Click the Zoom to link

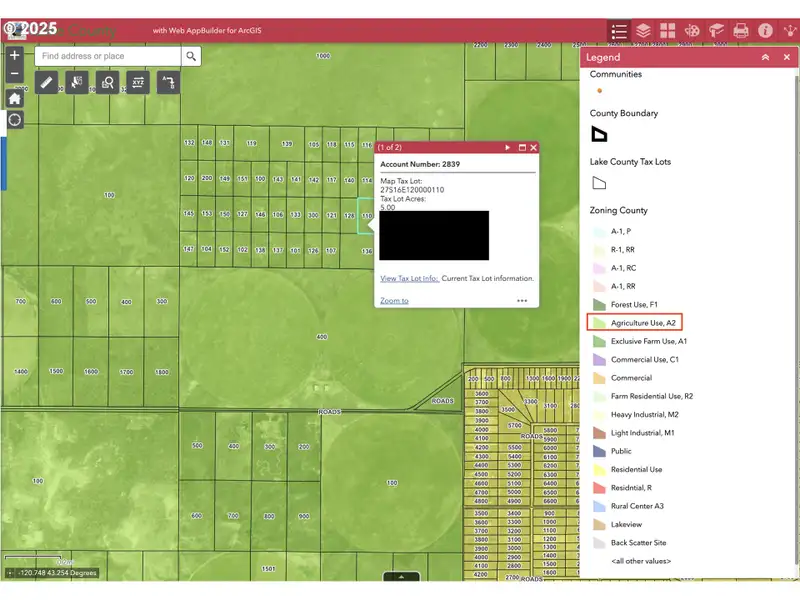[x=394, y=301]
